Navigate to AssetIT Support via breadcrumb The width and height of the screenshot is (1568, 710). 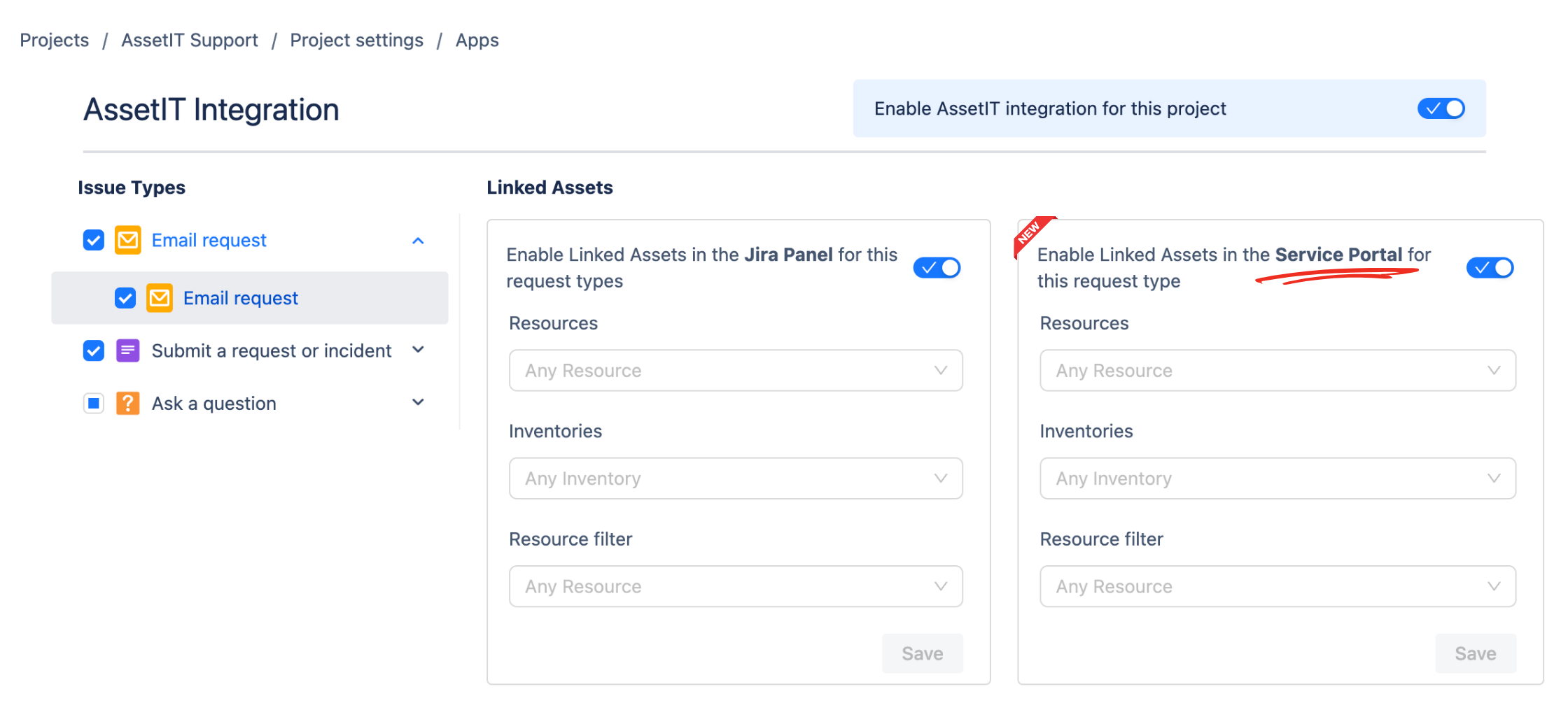pos(189,40)
